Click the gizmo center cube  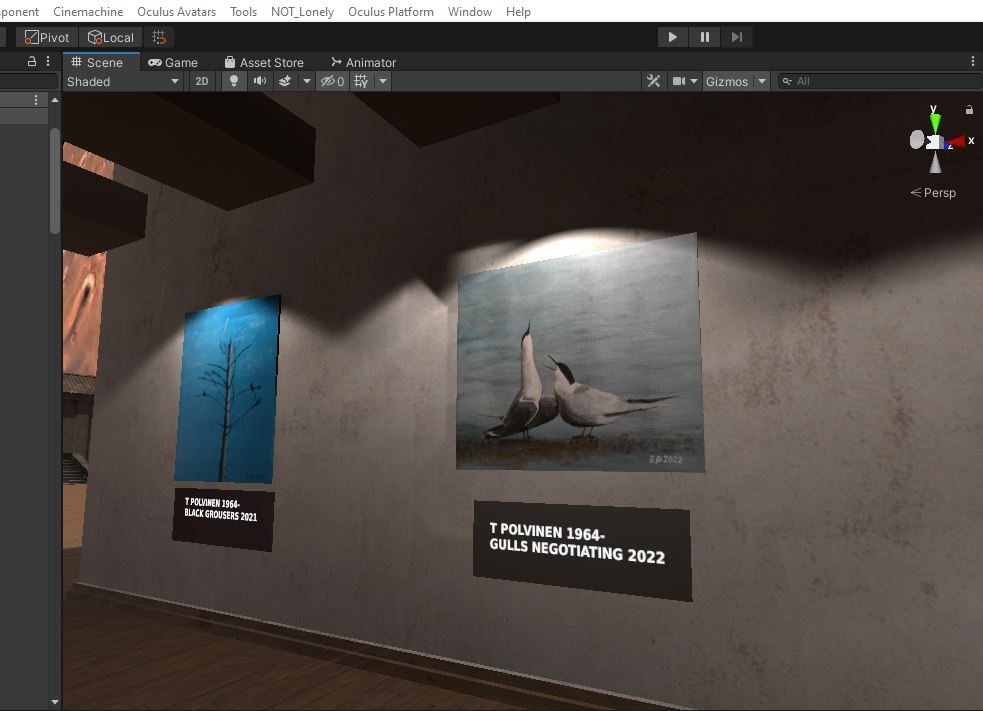tap(934, 143)
